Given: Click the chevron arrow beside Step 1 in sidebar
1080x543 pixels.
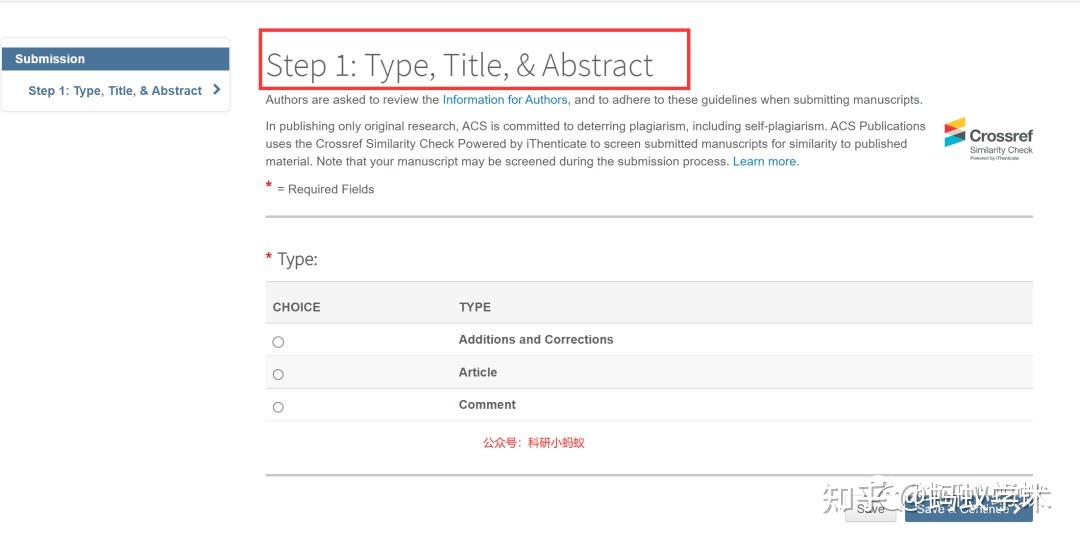Looking at the screenshot, I should (217, 90).
